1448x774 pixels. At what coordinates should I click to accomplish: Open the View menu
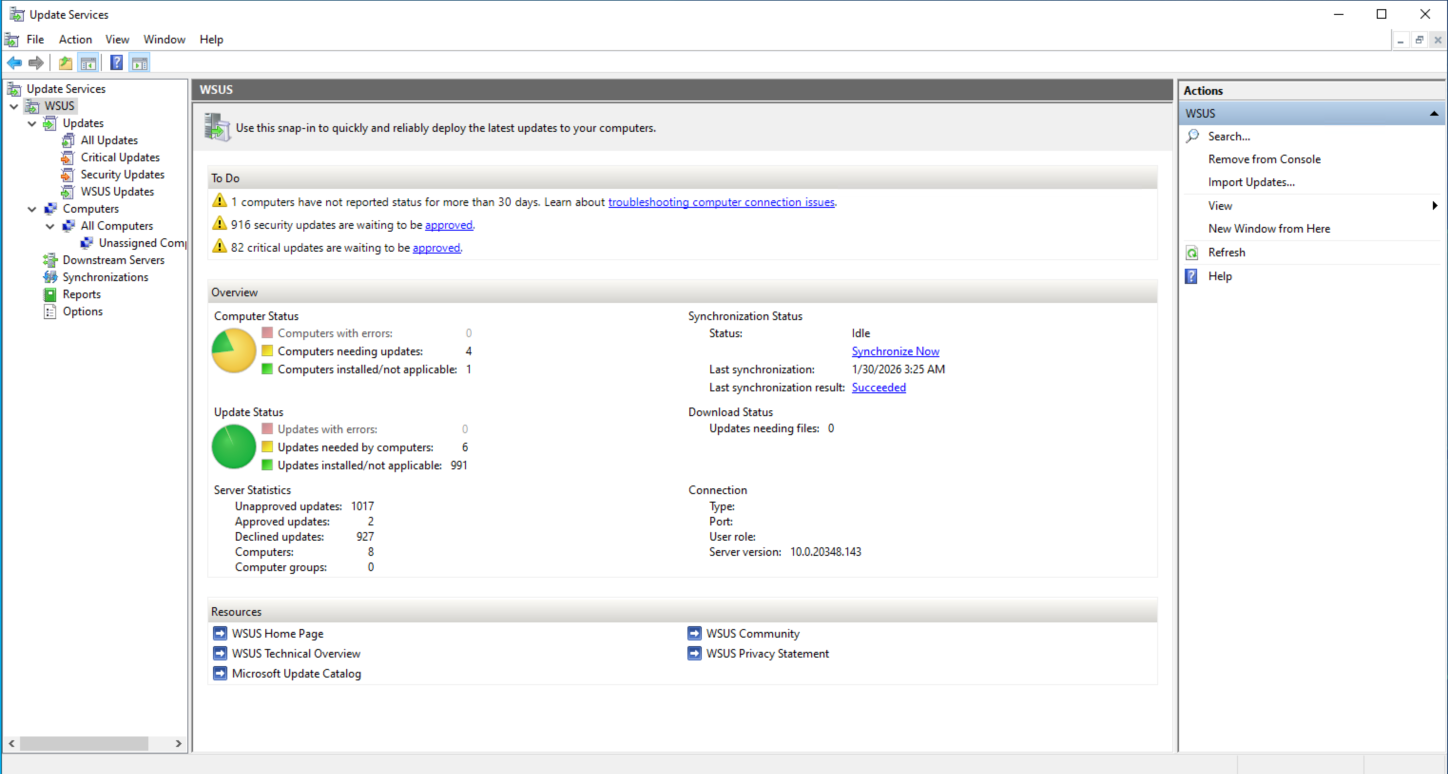[x=117, y=39]
